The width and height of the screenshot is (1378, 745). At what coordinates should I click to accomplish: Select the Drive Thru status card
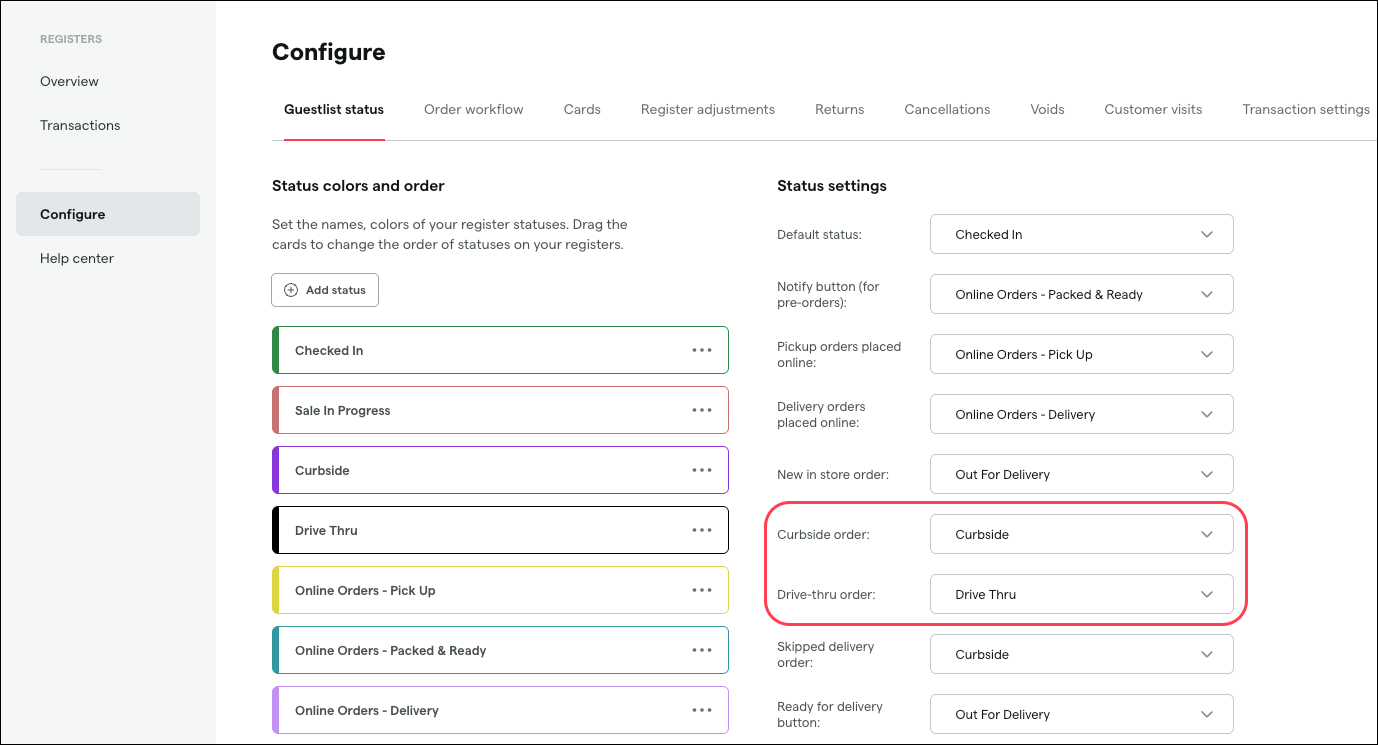480,530
